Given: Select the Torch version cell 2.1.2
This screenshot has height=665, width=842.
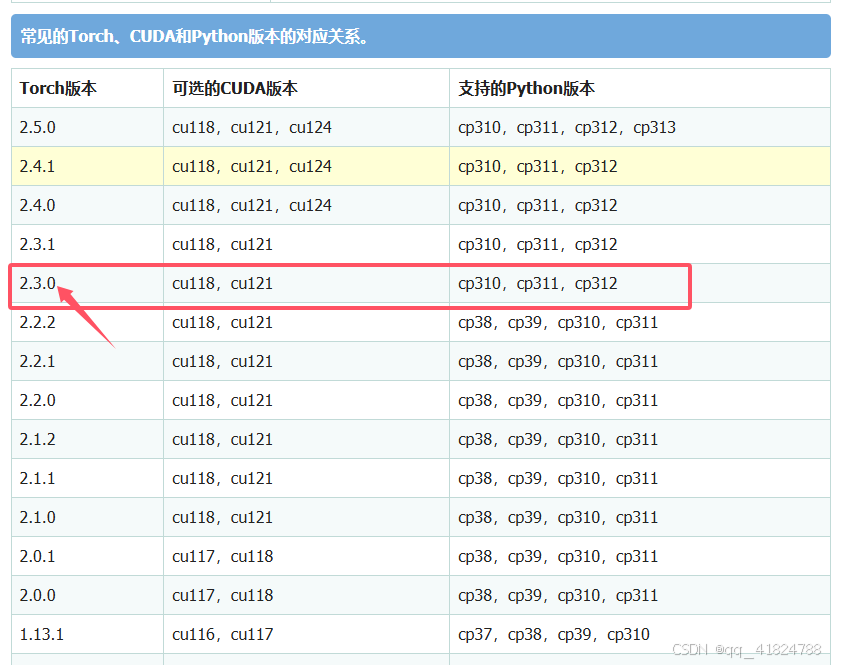Looking at the screenshot, I should [x=88, y=439].
